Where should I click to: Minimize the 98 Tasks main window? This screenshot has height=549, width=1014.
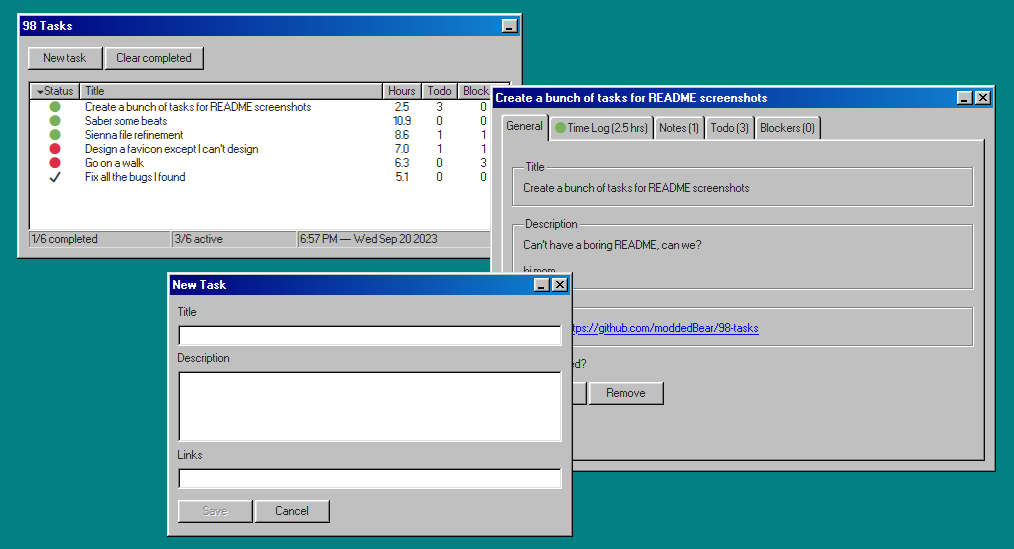[x=509, y=27]
